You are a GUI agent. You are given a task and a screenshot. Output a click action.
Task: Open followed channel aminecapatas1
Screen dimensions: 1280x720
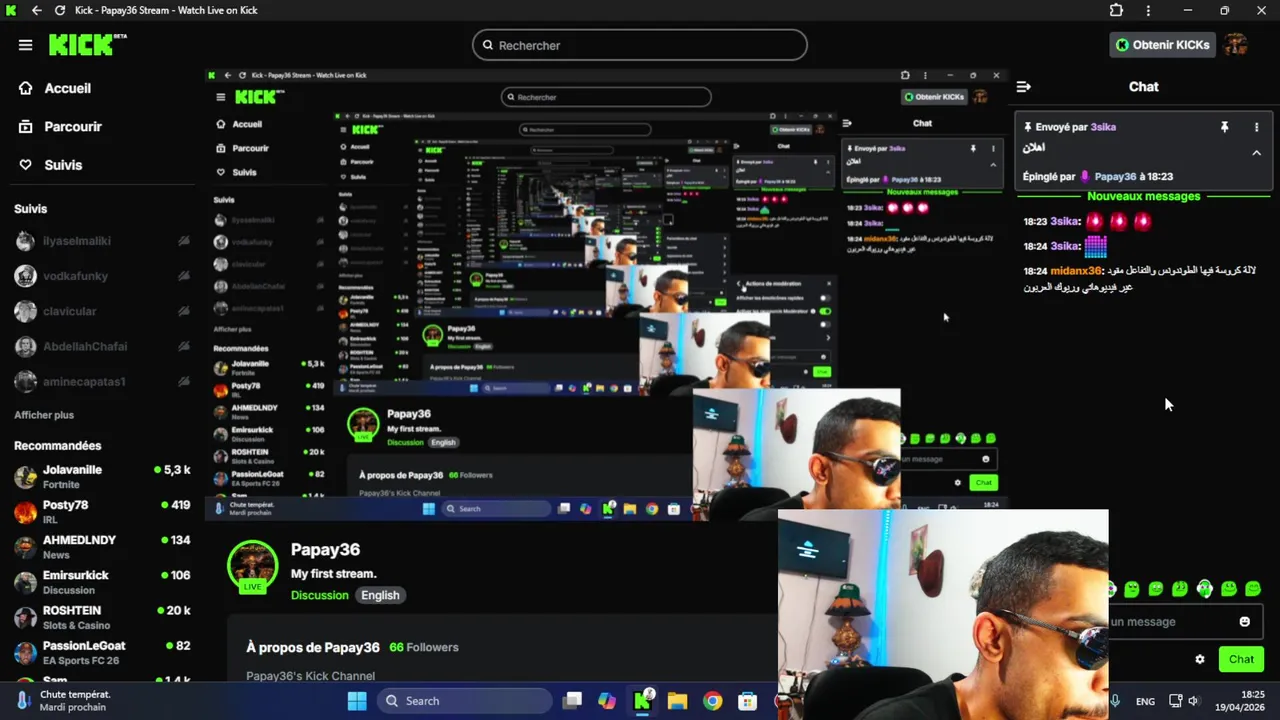click(100, 381)
